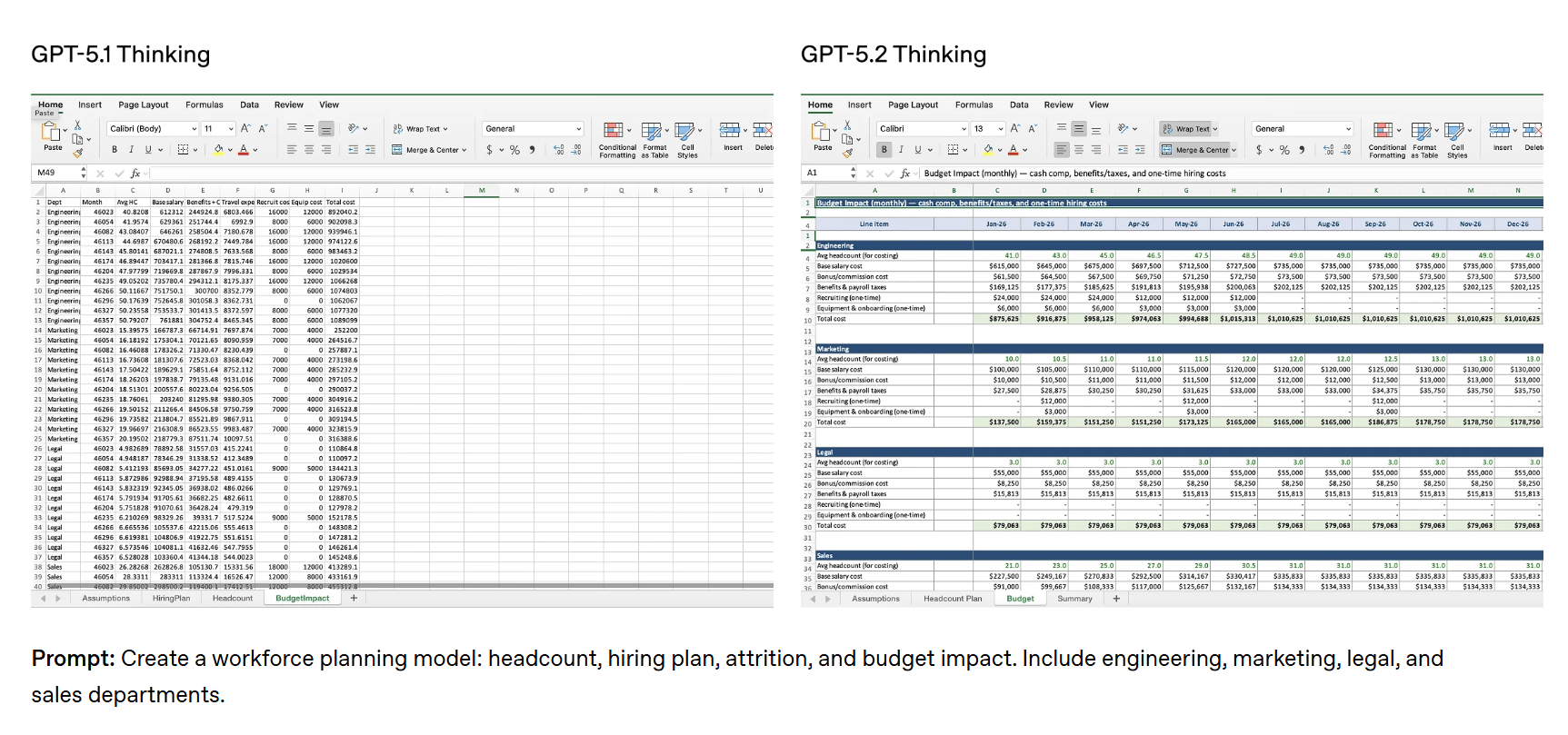Click the percent style icon in GPT-5.2 ribbon
This screenshot has height=735, width=1568.
click(1284, 150)
